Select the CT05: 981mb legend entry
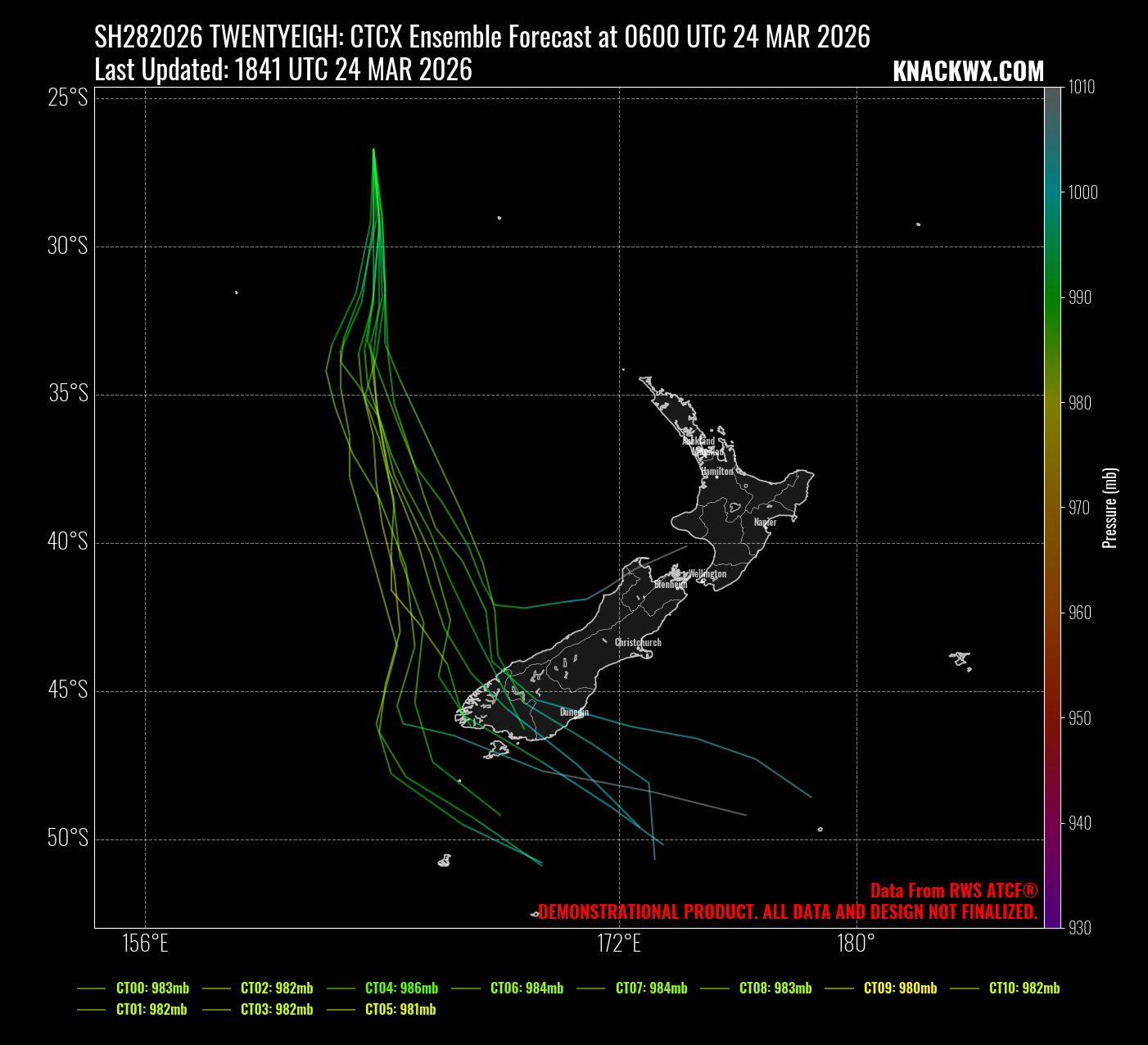This screenshot has height=1045, width=1148. click(x=400, y=1009)
